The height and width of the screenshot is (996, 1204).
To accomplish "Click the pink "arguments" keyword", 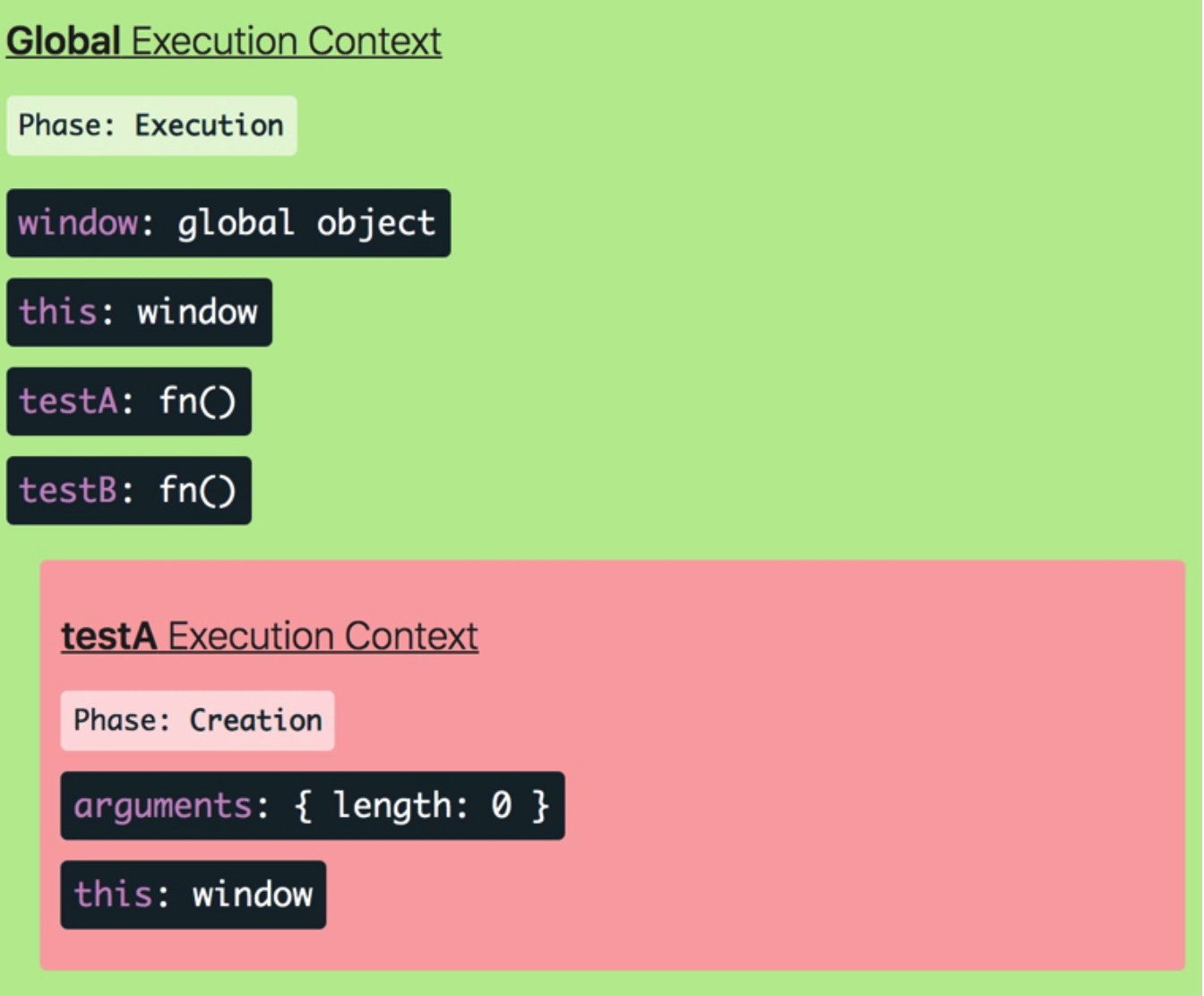I will (163, 806).
